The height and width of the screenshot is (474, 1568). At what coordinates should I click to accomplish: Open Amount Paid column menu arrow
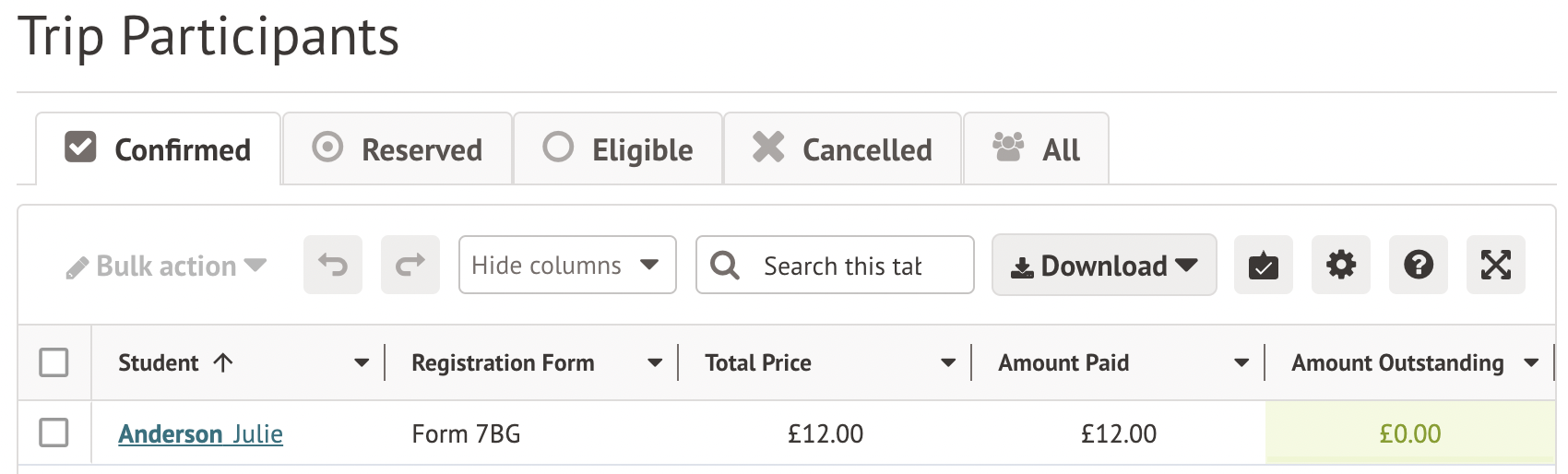1241,363
